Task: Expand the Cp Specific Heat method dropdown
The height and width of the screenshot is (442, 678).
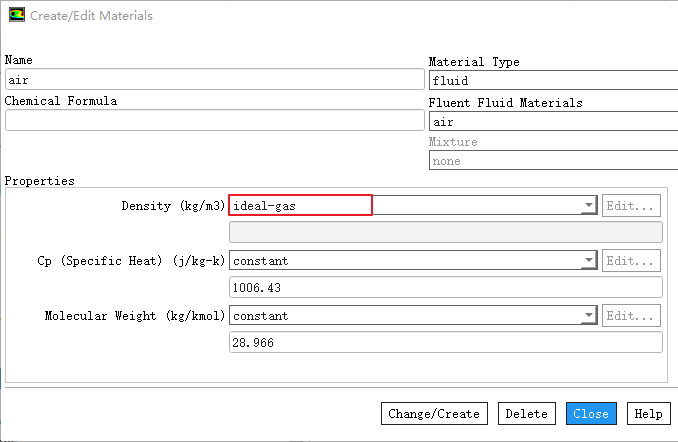Action: coord(588,260)
